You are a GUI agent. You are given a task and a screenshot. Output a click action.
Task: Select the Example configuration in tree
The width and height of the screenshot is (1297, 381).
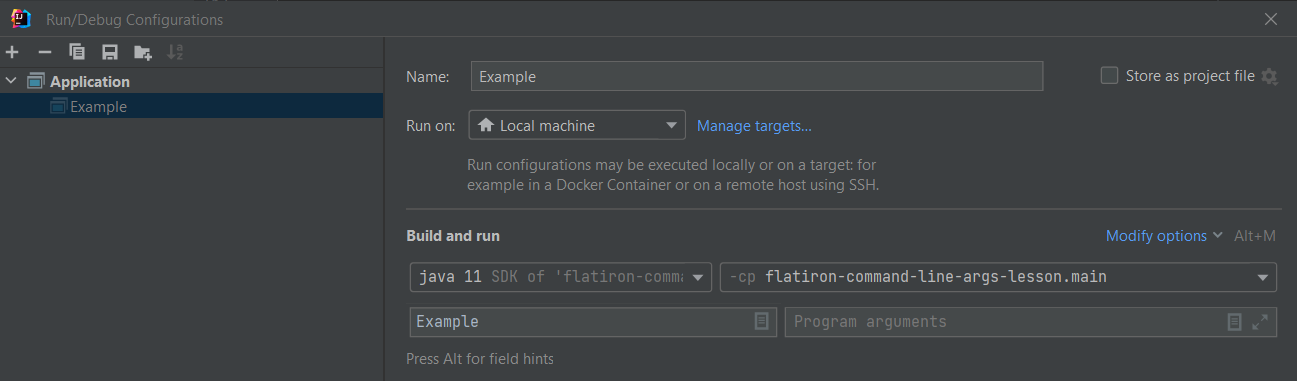pos(98,106)
